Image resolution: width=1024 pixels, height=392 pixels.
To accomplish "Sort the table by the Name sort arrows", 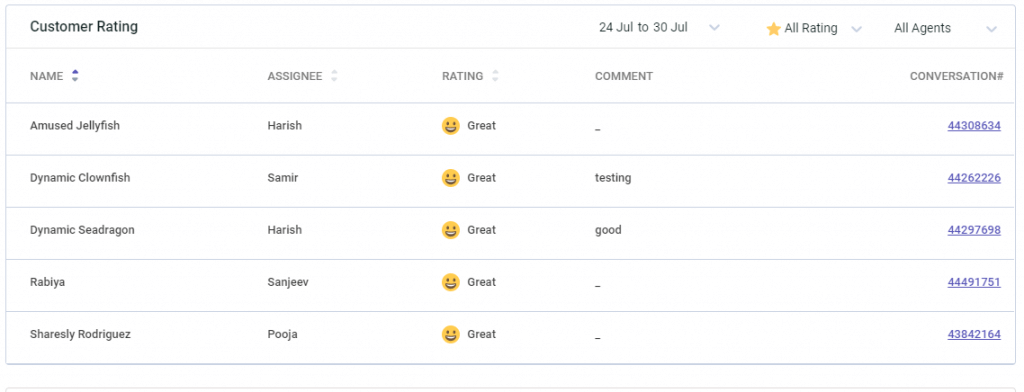I will [x=75, y=76].
